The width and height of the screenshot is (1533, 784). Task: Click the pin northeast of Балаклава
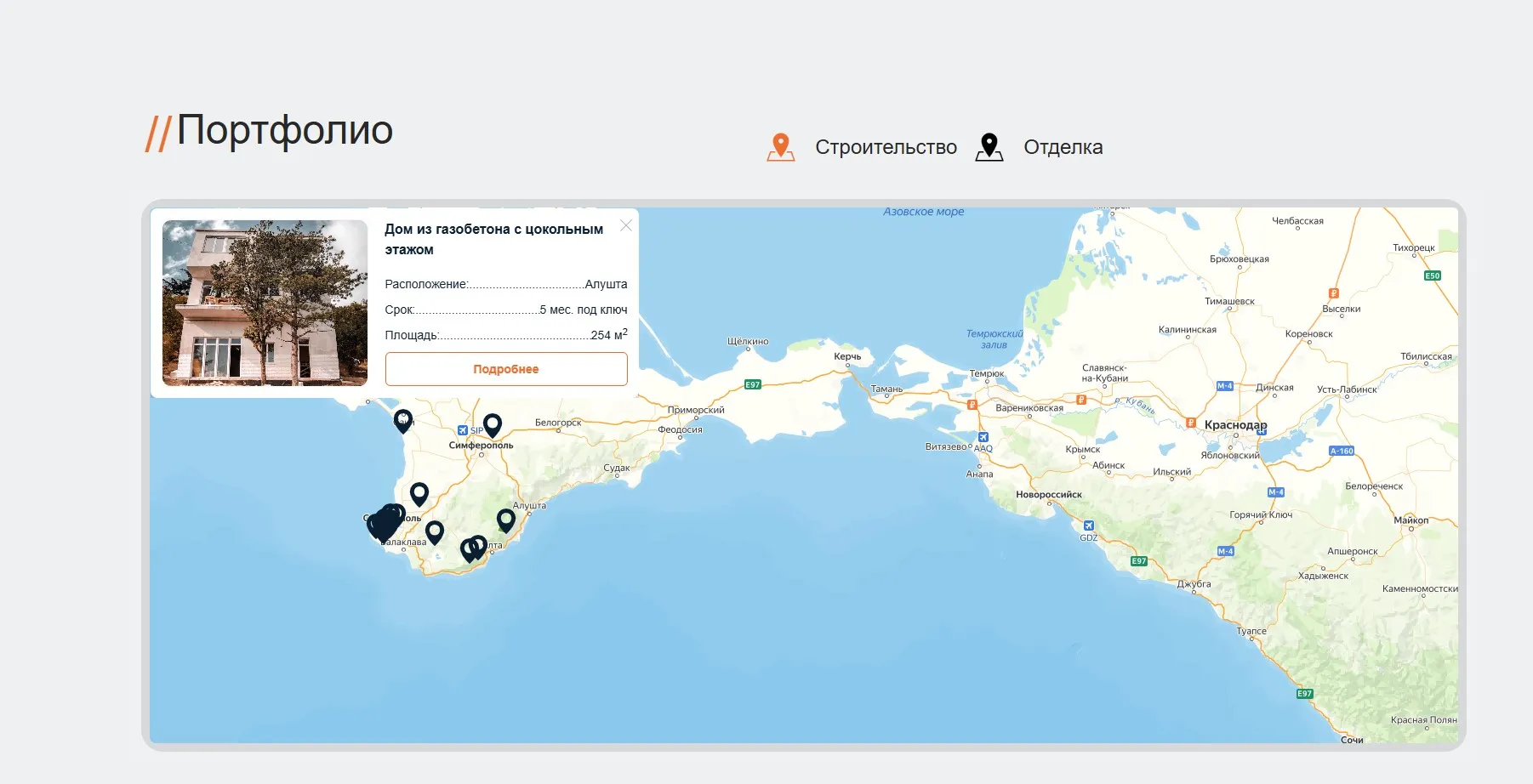click(x=435, y=532)
